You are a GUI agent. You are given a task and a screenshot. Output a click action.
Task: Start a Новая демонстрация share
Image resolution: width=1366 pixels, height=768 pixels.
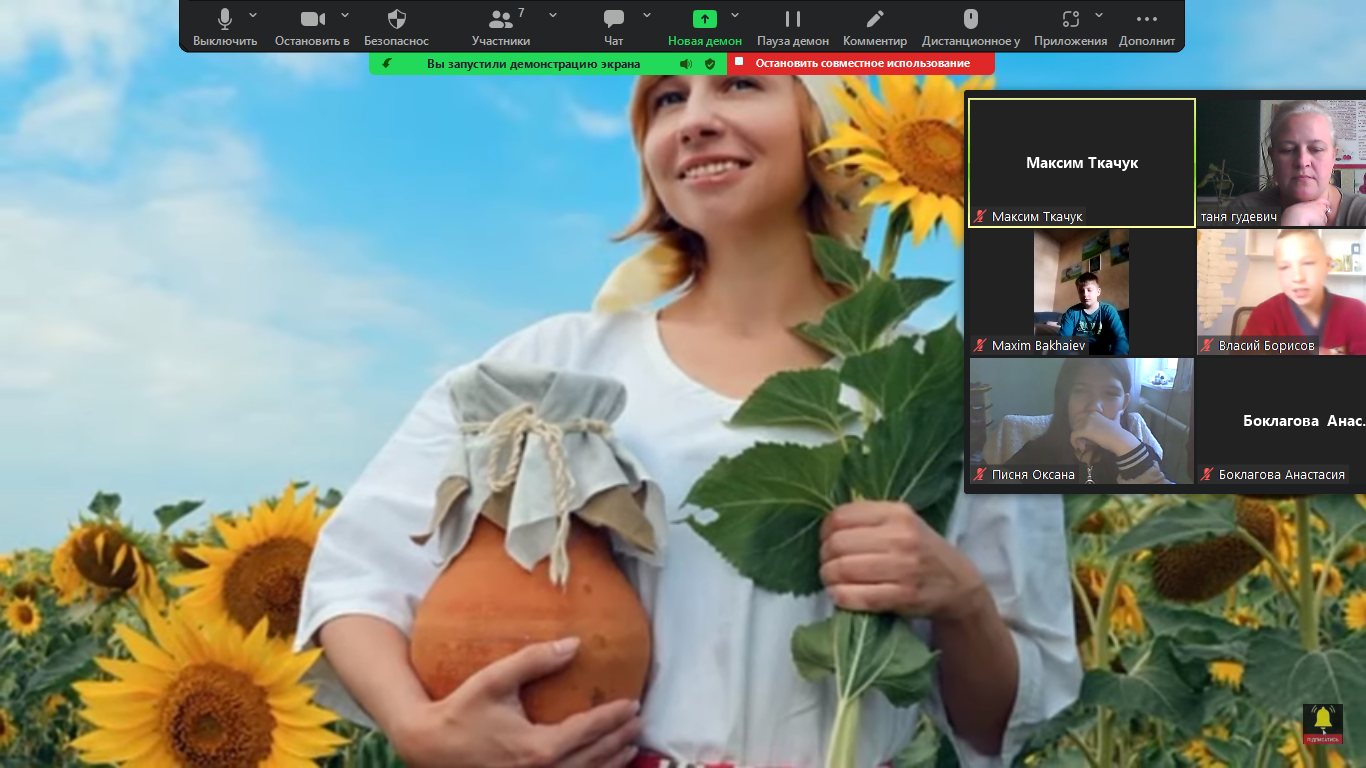[705, 19]
